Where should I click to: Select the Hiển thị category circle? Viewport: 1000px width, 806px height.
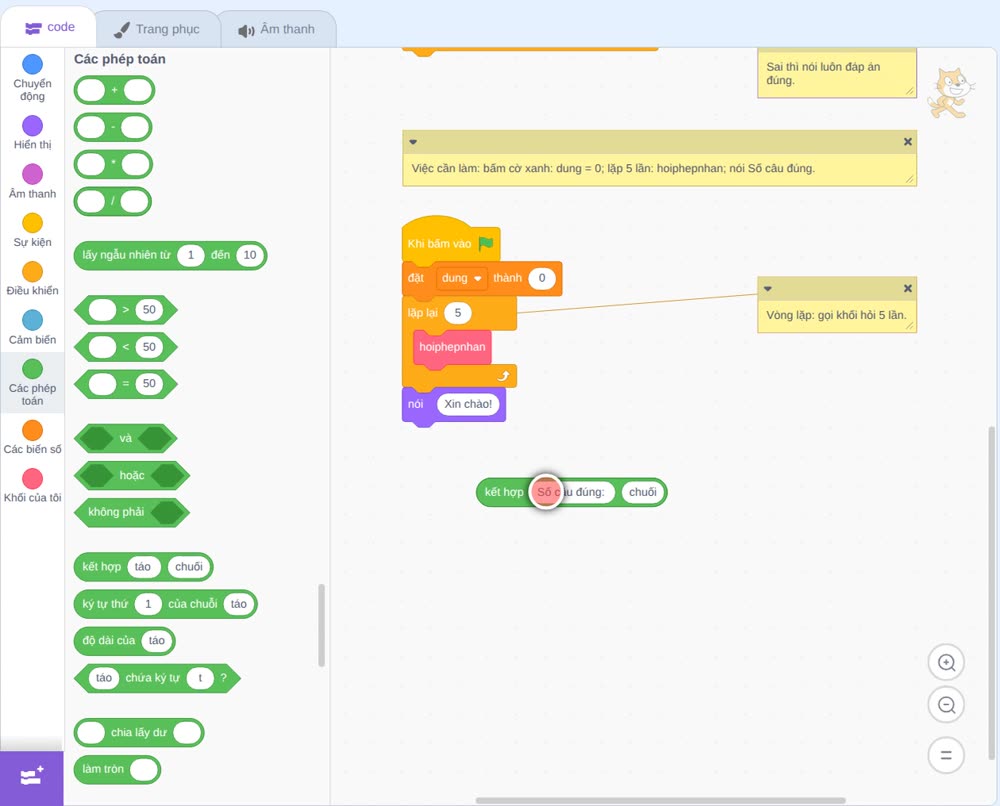point(33,126)
